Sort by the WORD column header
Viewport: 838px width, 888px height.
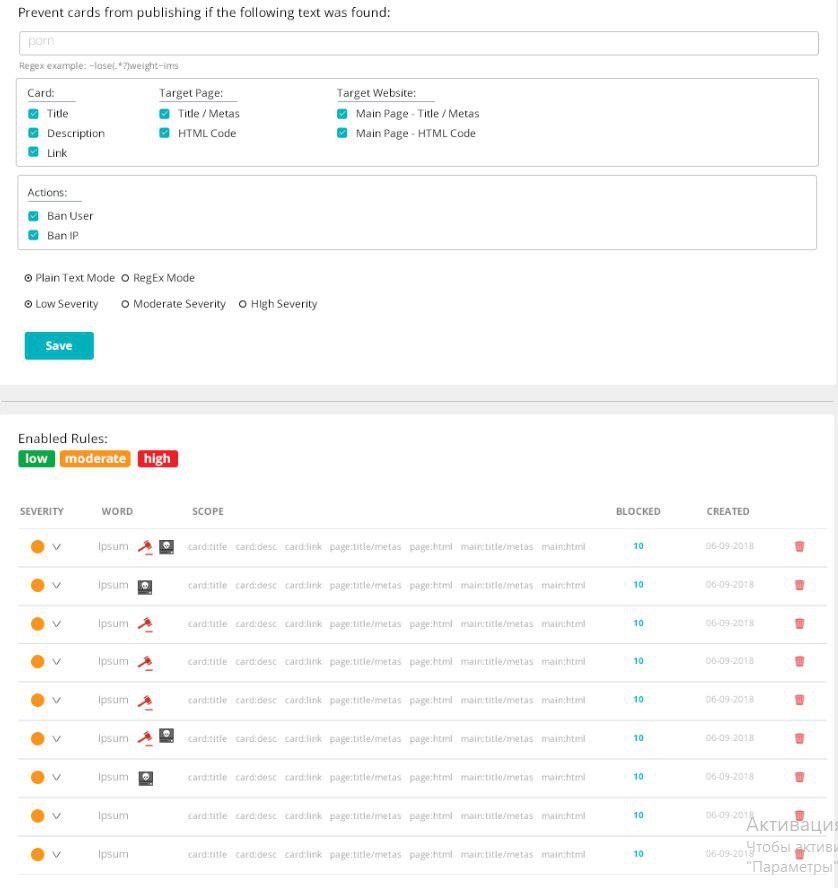click(117, 511)
